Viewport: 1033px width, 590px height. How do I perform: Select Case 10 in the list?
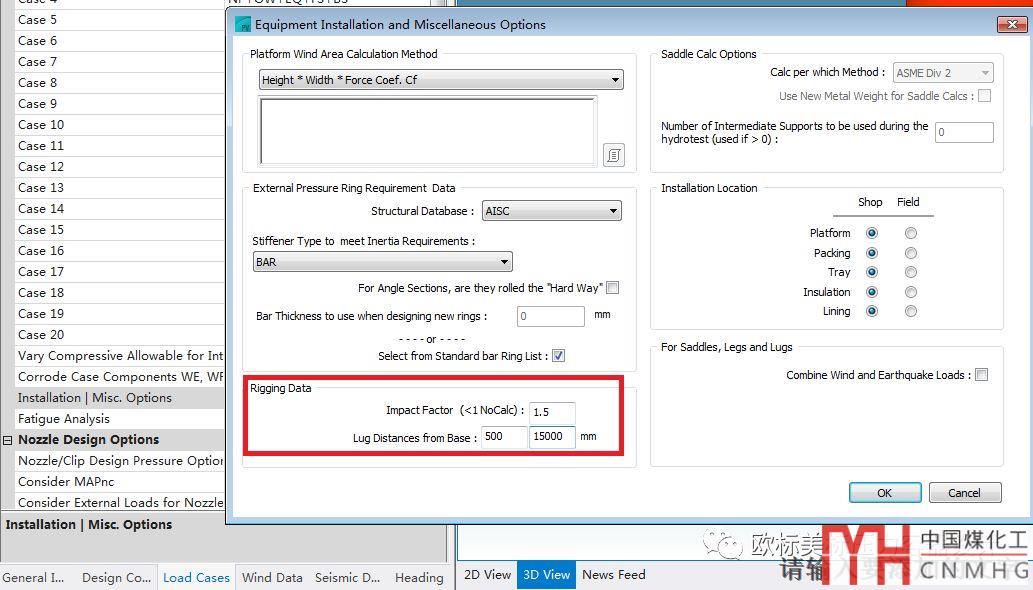(x=119, y=125)
